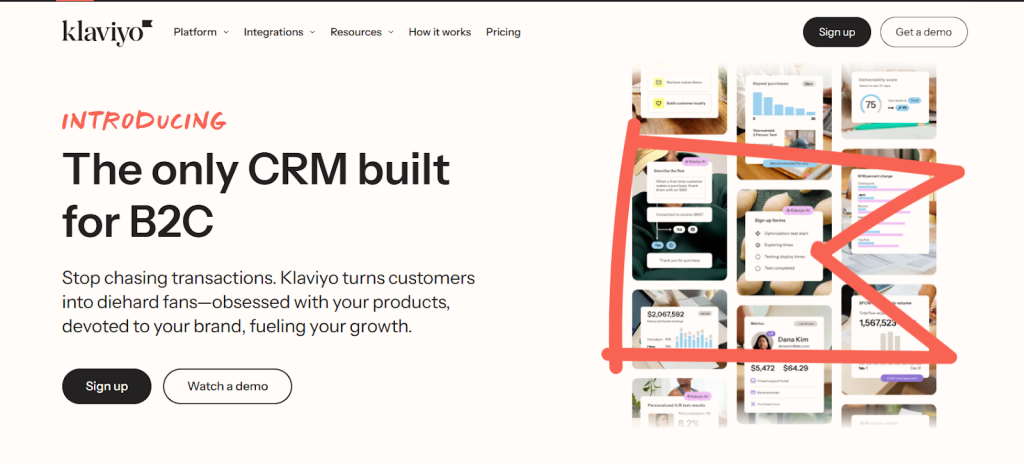
Task: Click the 'Sign up forms' card title
Action: click(x=770, y=220)
